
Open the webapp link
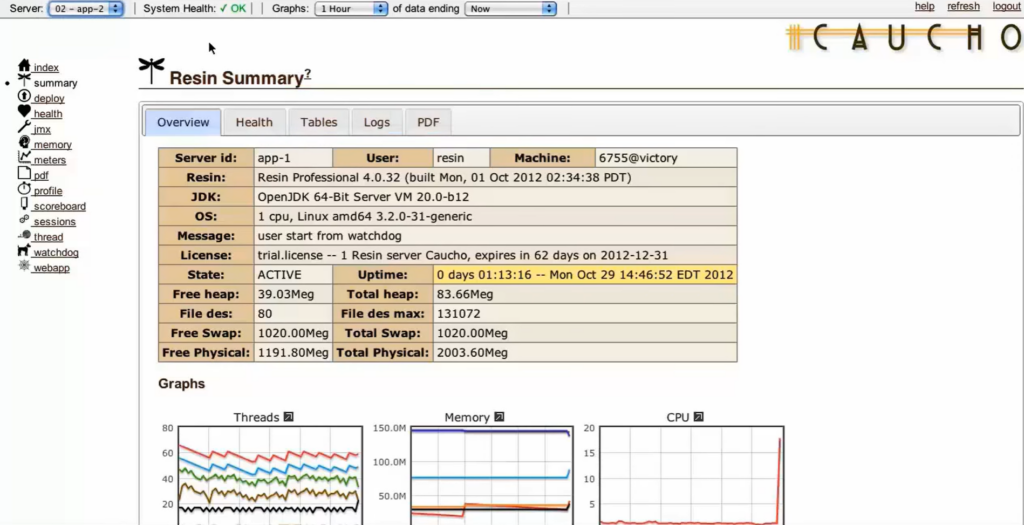coord(52,268)
